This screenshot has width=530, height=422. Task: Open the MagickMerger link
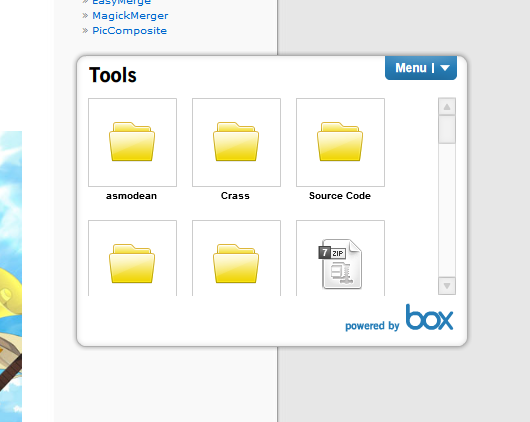click(x=130, y=16)
